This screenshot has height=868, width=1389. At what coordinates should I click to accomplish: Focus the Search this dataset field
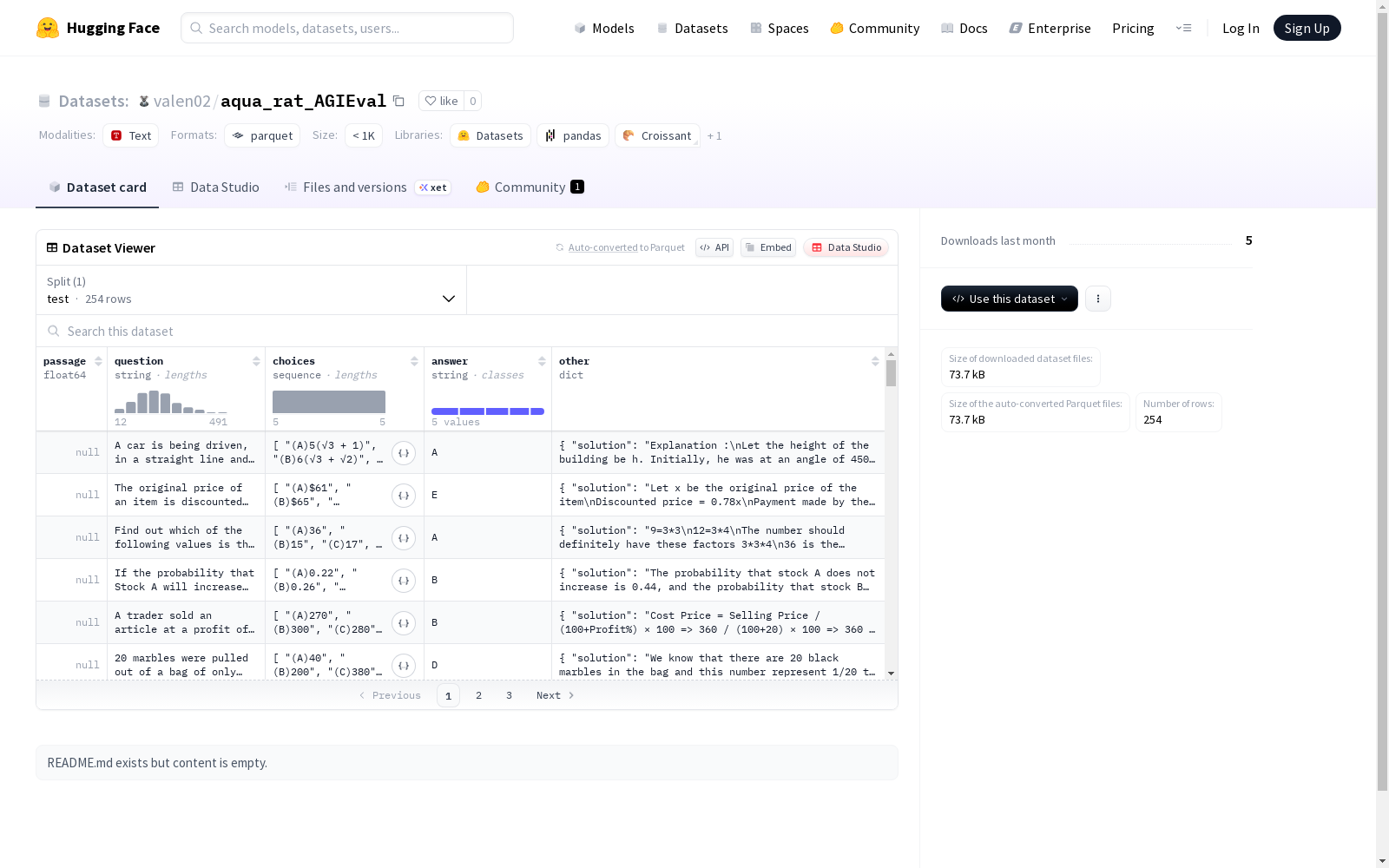[x=467, y=332]
